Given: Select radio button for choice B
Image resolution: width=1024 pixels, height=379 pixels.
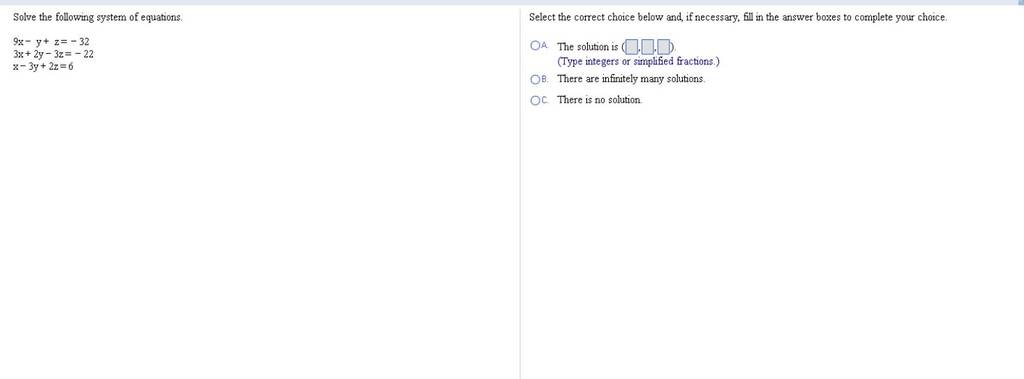Looking at the screenshot, I should pos(535,79).
